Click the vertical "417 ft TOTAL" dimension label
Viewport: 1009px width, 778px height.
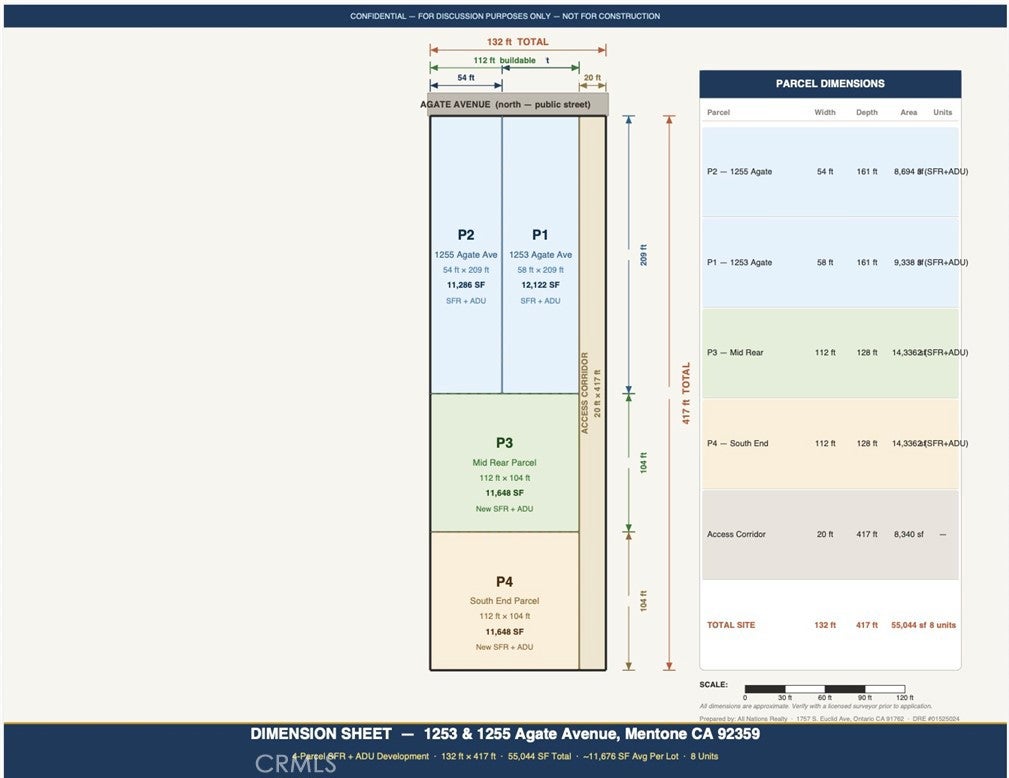coord(686,393)
